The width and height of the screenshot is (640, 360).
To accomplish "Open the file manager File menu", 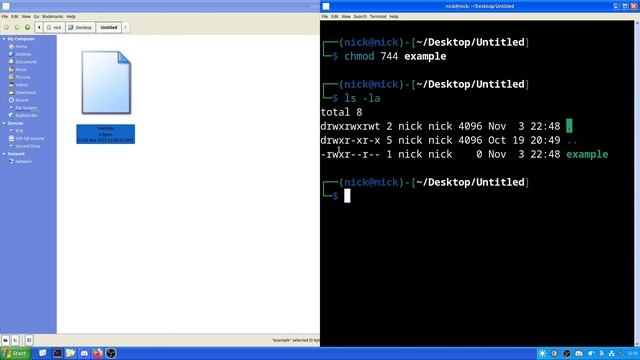I will tap(5, 17).
